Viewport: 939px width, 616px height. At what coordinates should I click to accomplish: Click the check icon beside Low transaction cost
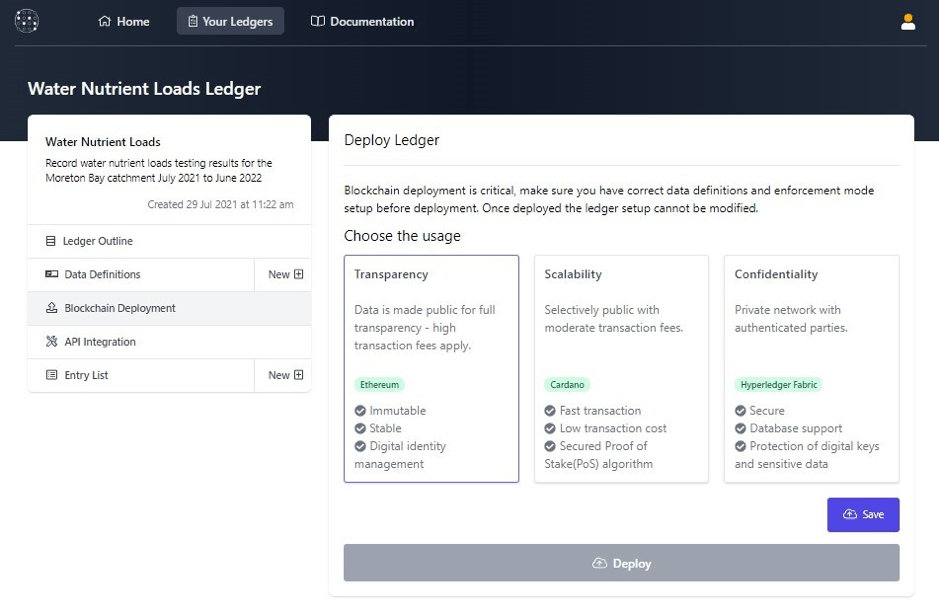pyautogui.click(x=550, y=429)
